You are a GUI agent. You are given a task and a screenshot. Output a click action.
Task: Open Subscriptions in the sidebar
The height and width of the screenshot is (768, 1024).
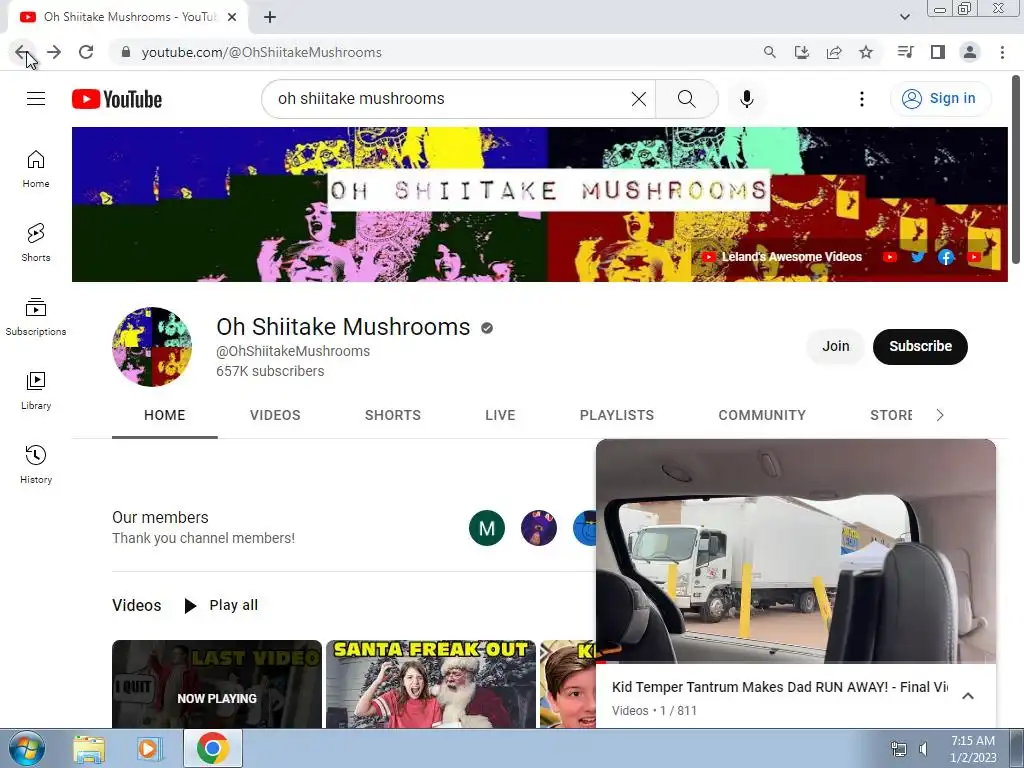click(x=36, y=317)
